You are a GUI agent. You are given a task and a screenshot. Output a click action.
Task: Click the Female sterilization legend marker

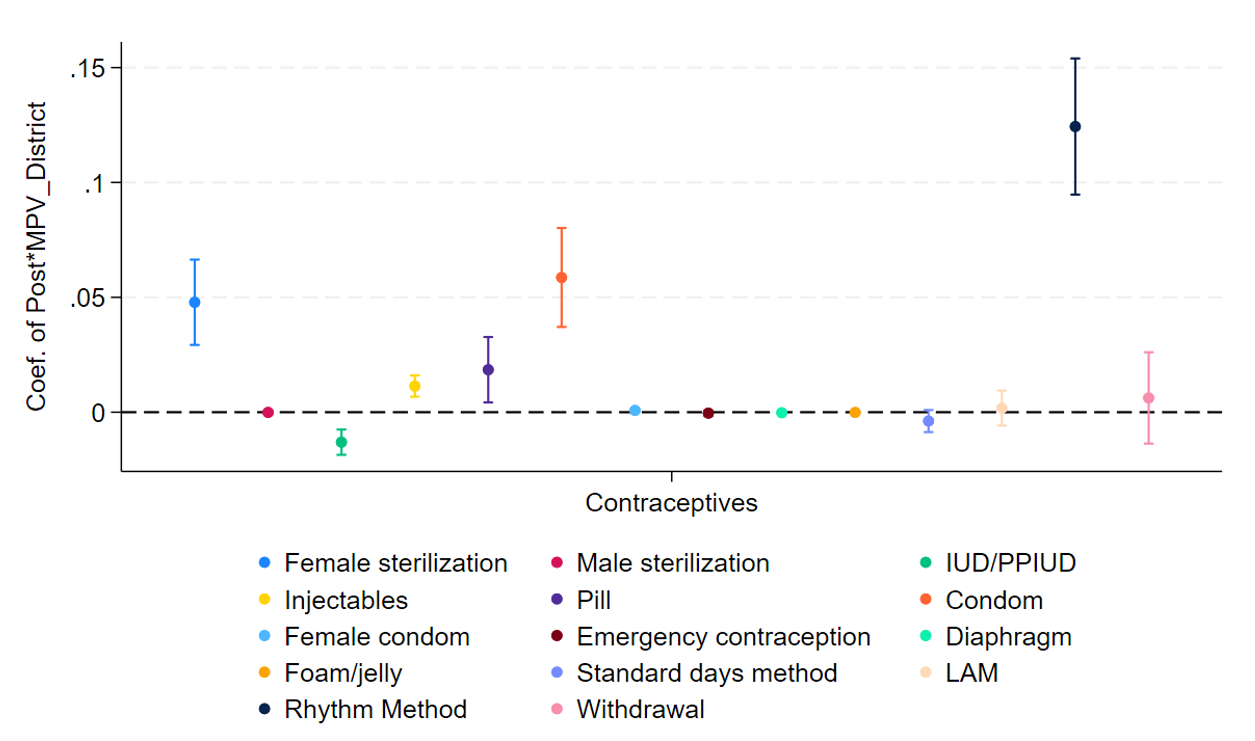[x=265, y=564]
